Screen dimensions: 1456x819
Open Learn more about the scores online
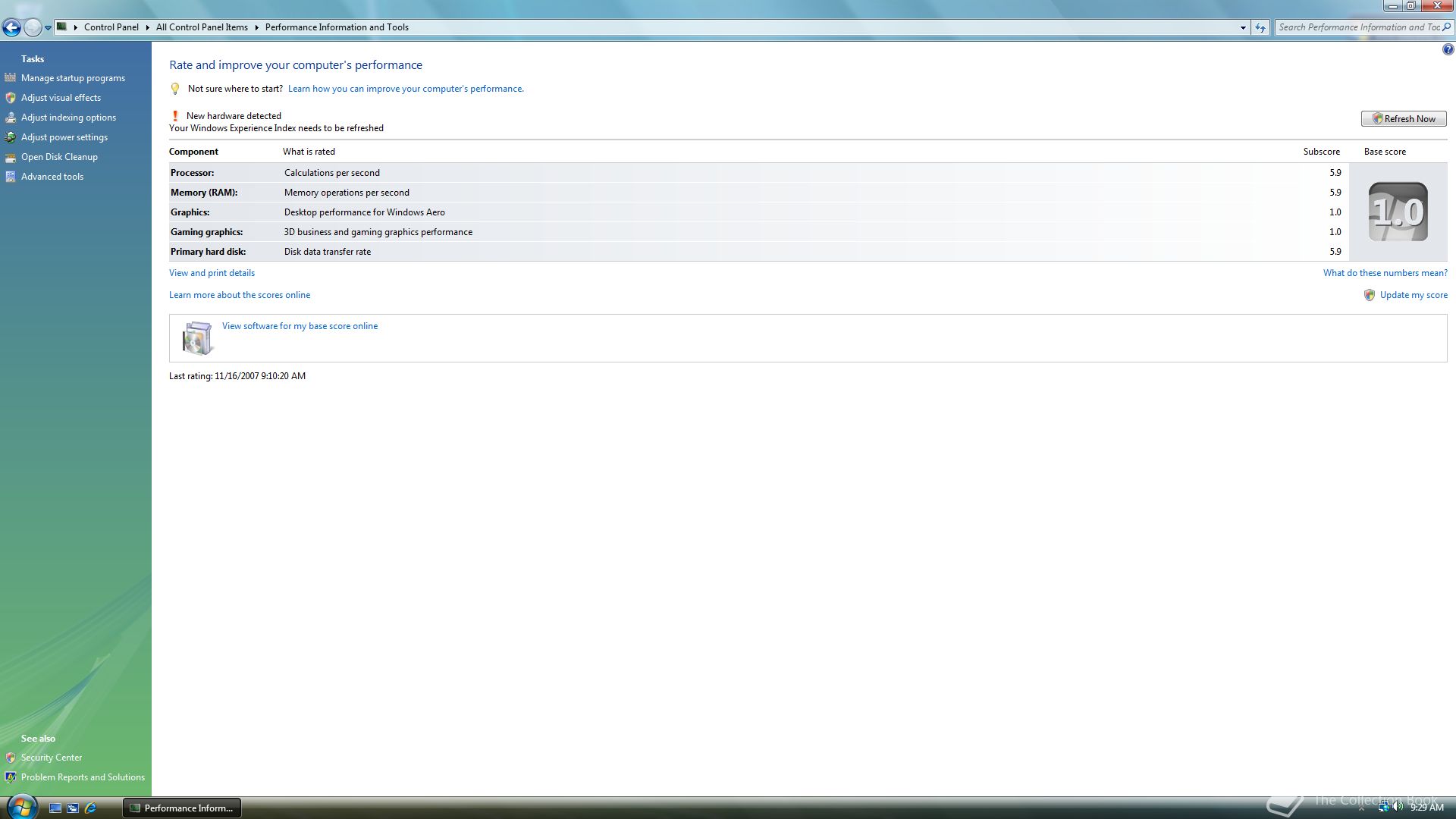240,295
